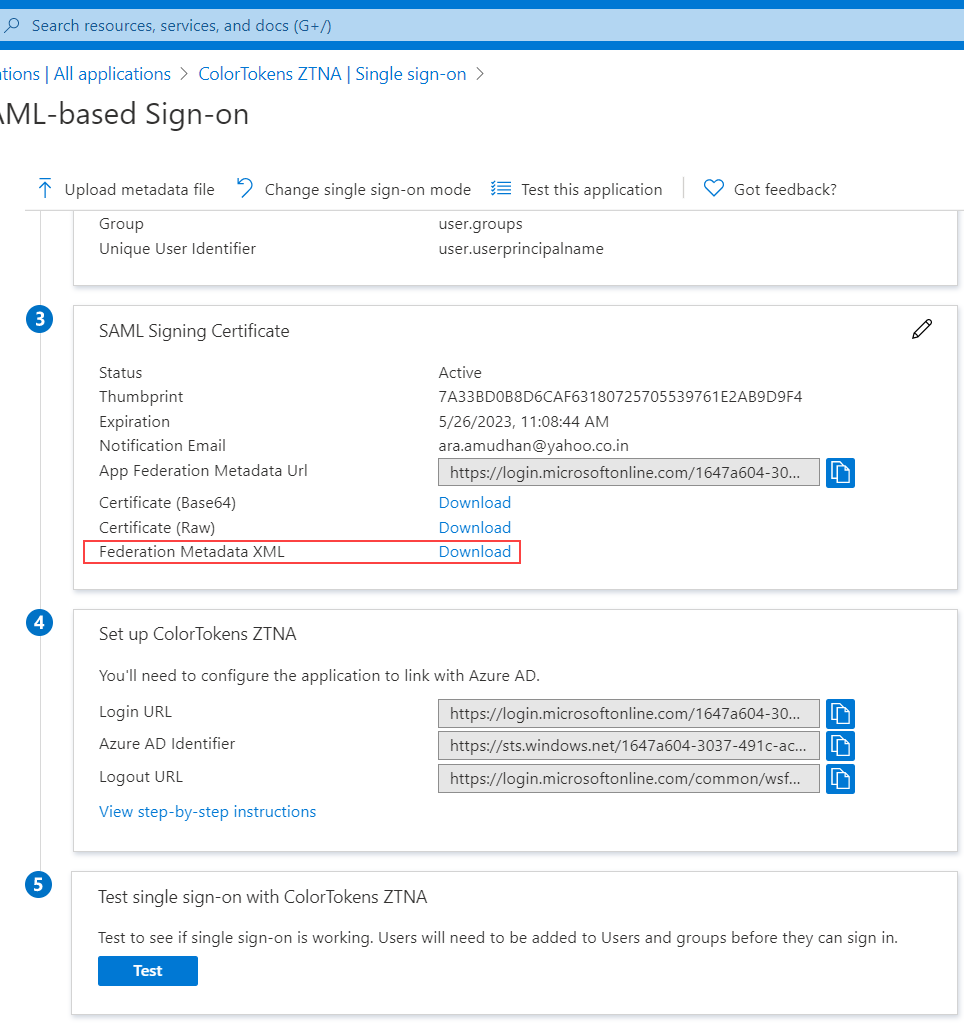Click the App Federation Metadata Url field

[628, 472]
